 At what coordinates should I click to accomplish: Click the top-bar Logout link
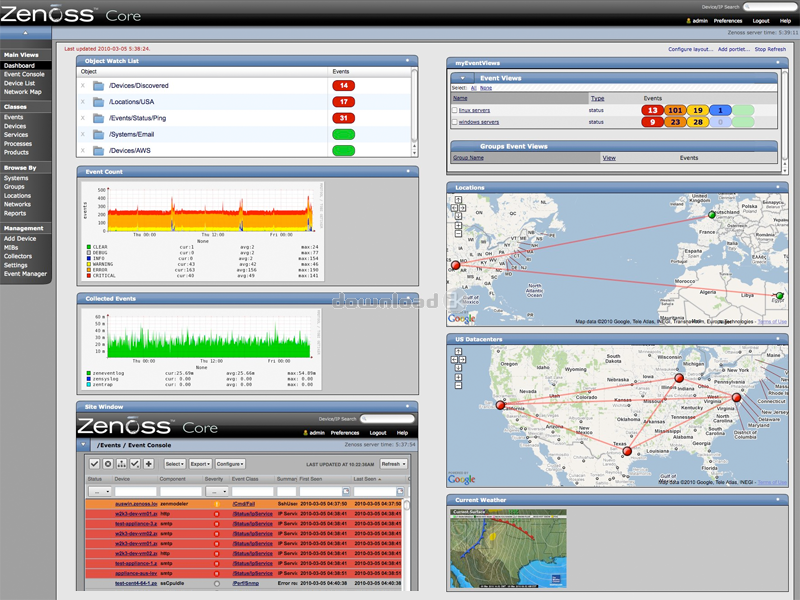(x=761, y=21)
